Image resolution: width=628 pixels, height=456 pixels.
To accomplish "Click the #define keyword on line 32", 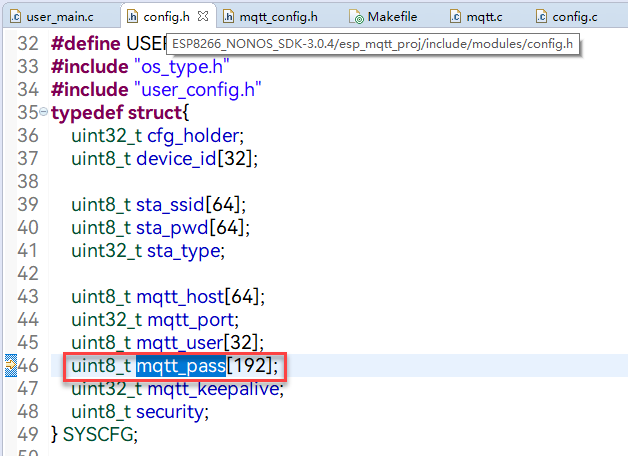I will [x=86, y=43].
